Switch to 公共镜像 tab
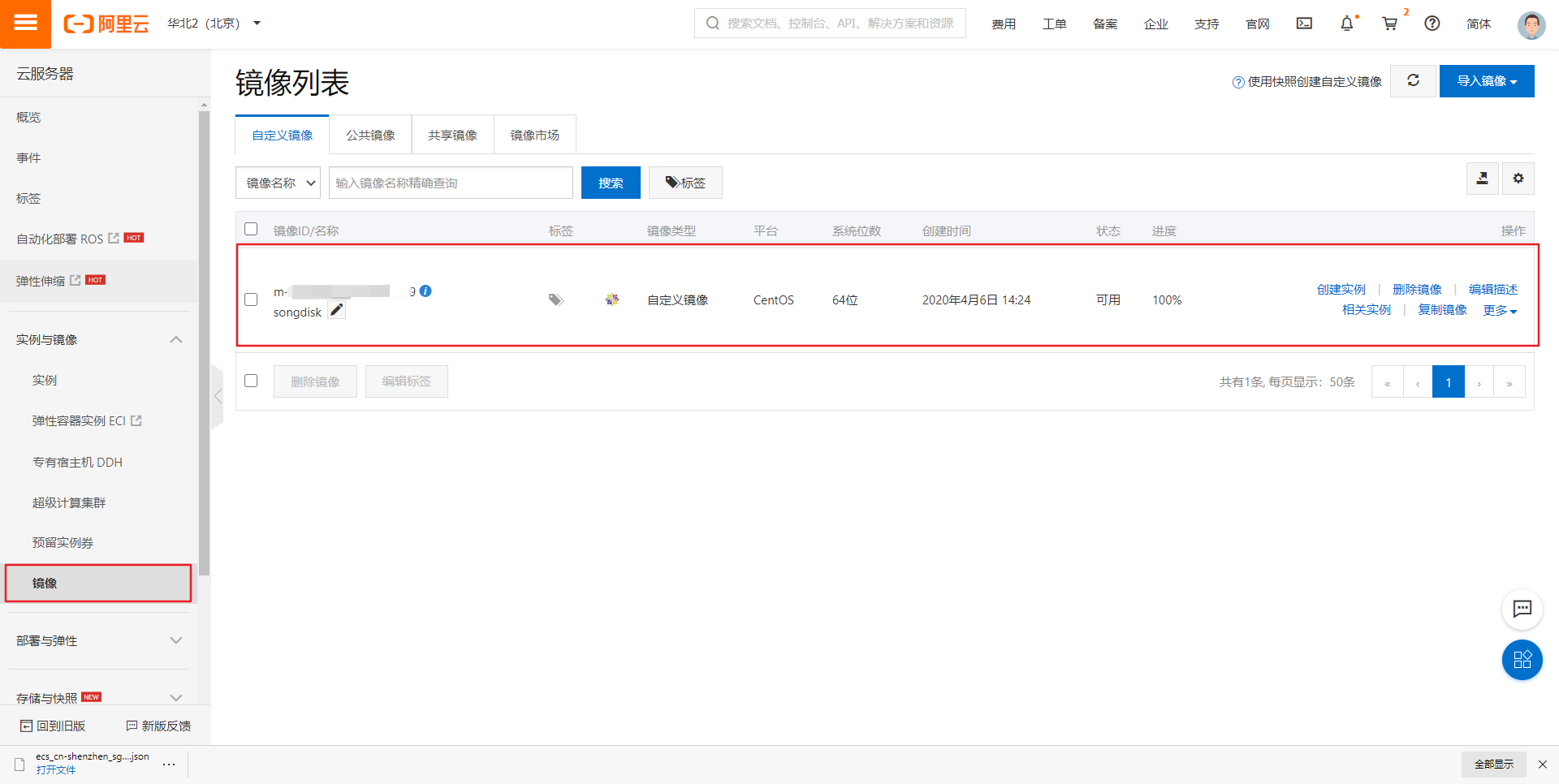 tap(370, 135)
